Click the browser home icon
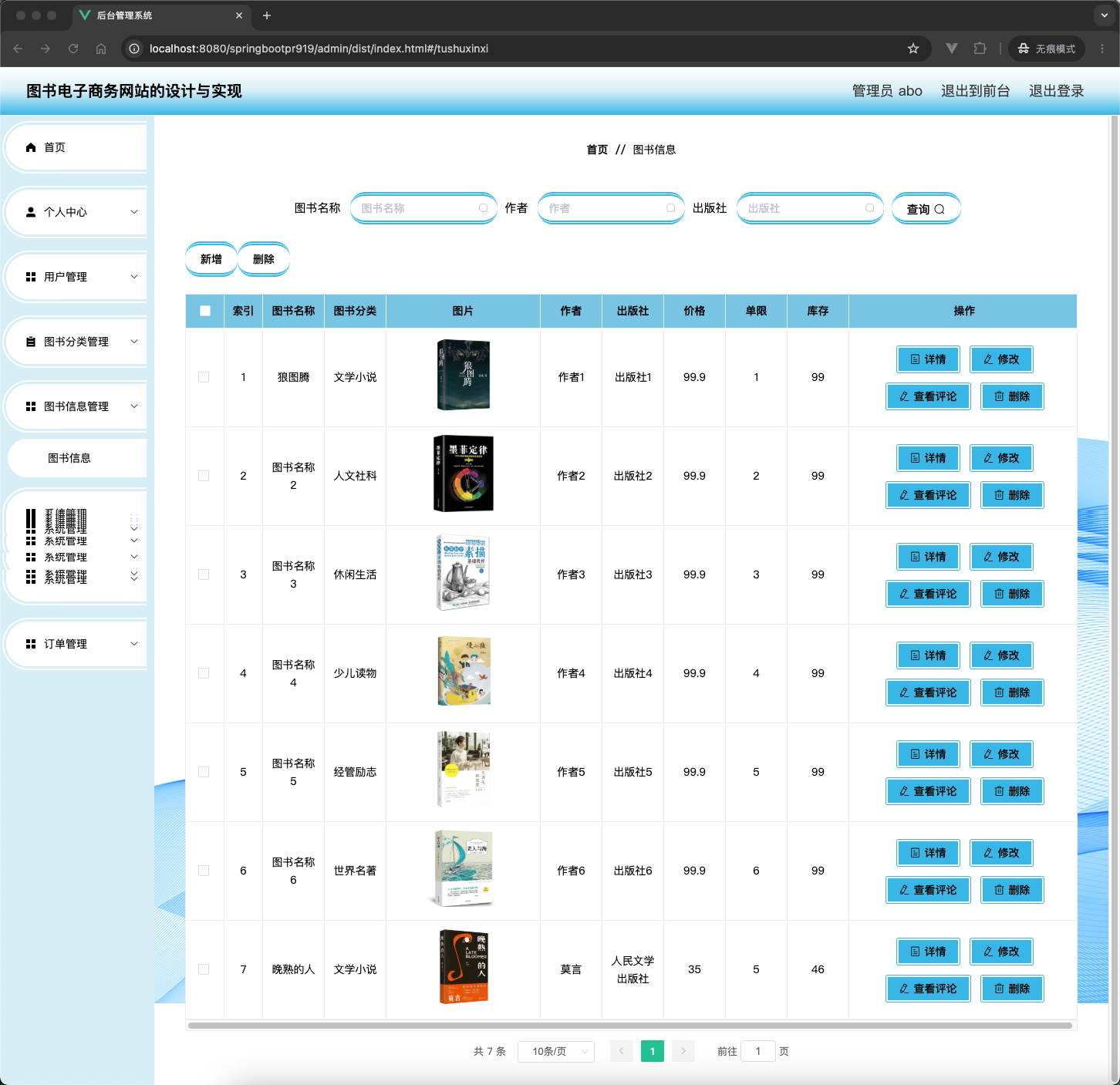Screen dimensions: 1120x1085 101,49
